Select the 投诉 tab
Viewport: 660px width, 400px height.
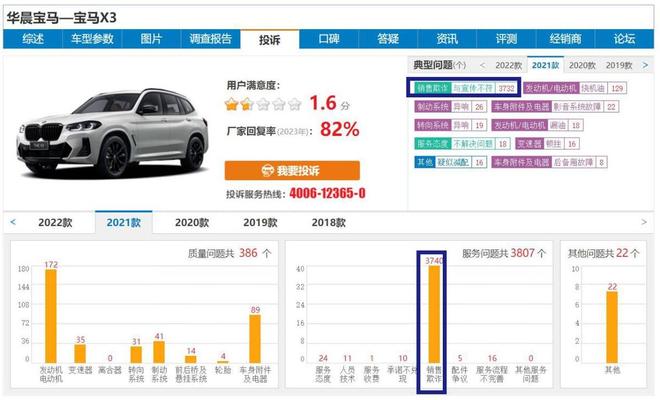[x=269, y=40]
